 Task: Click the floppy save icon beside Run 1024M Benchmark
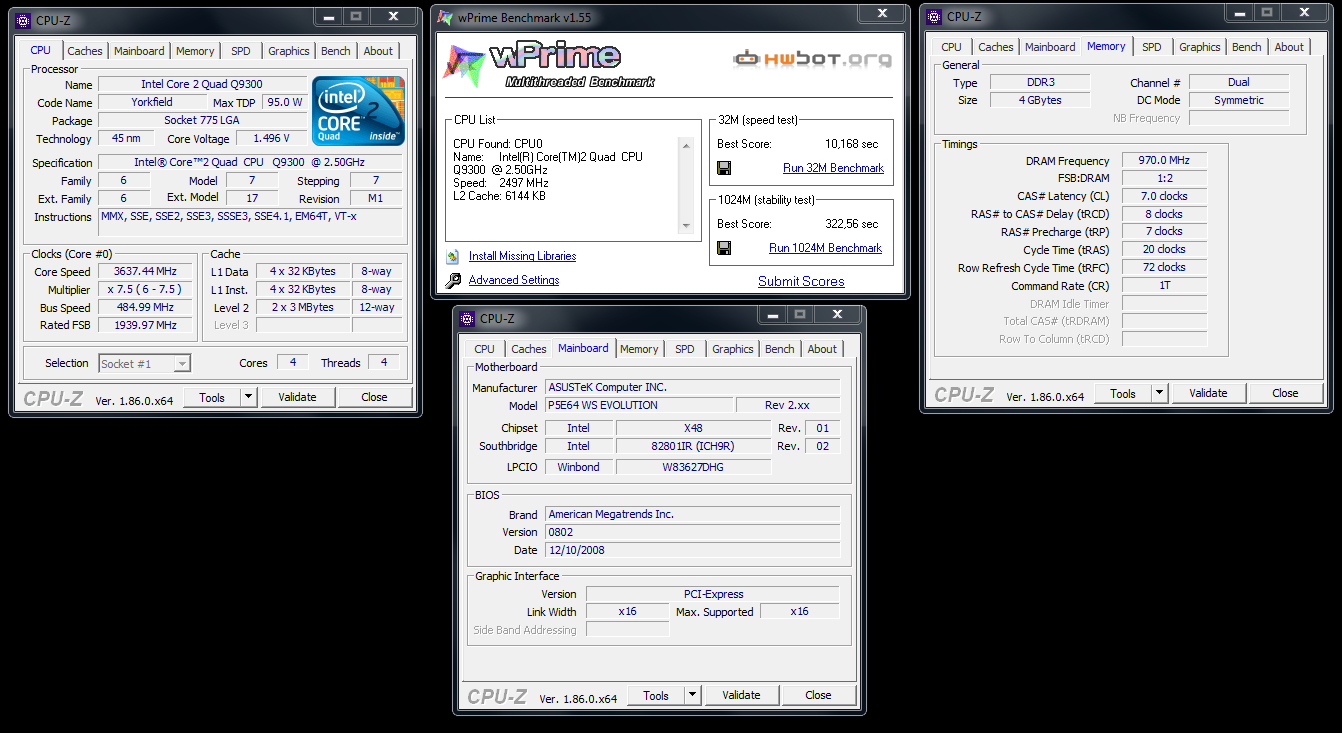tap(725, 248)
